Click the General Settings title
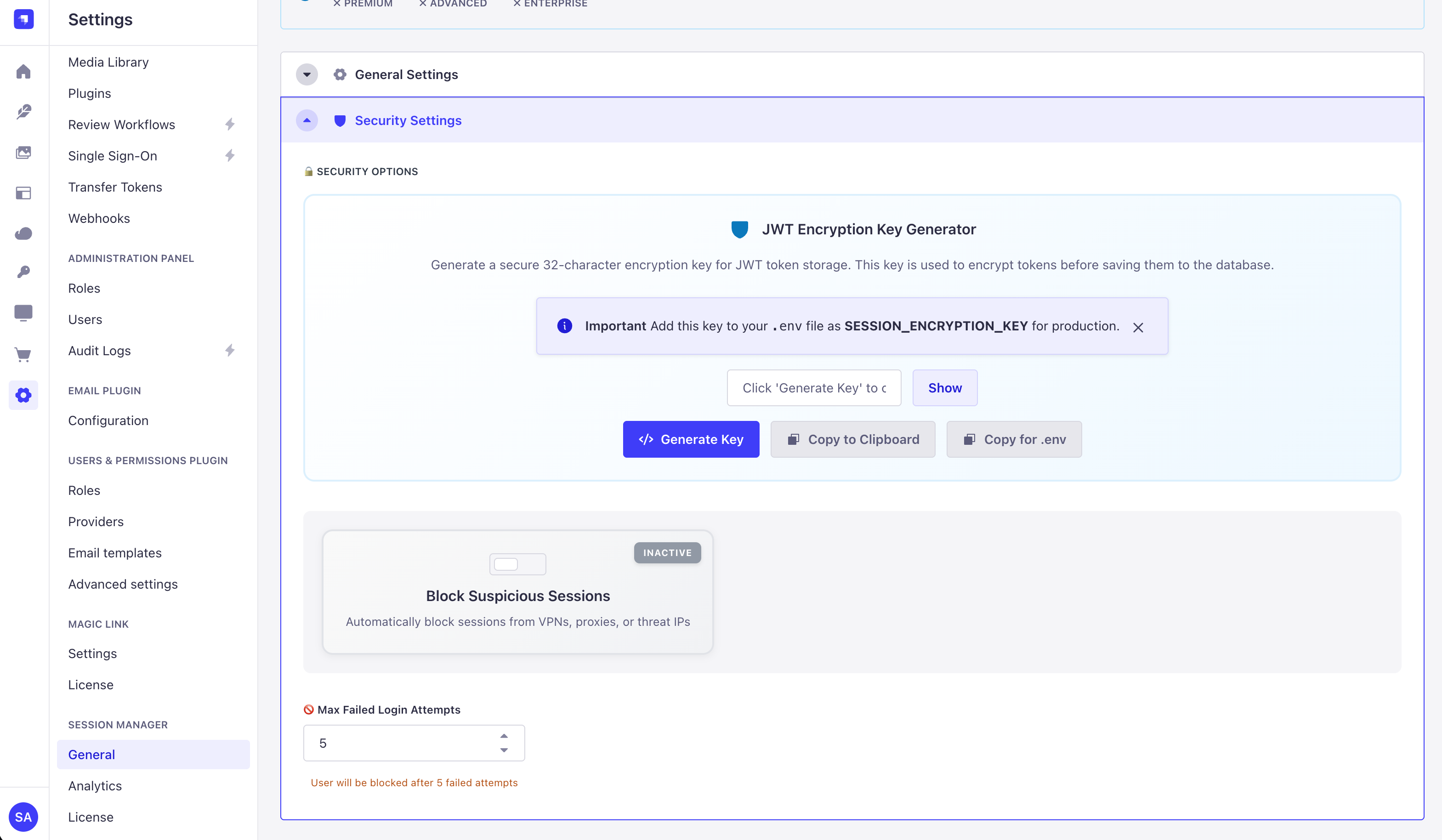This screenshot has height=840, width=1442. (406, 74)
